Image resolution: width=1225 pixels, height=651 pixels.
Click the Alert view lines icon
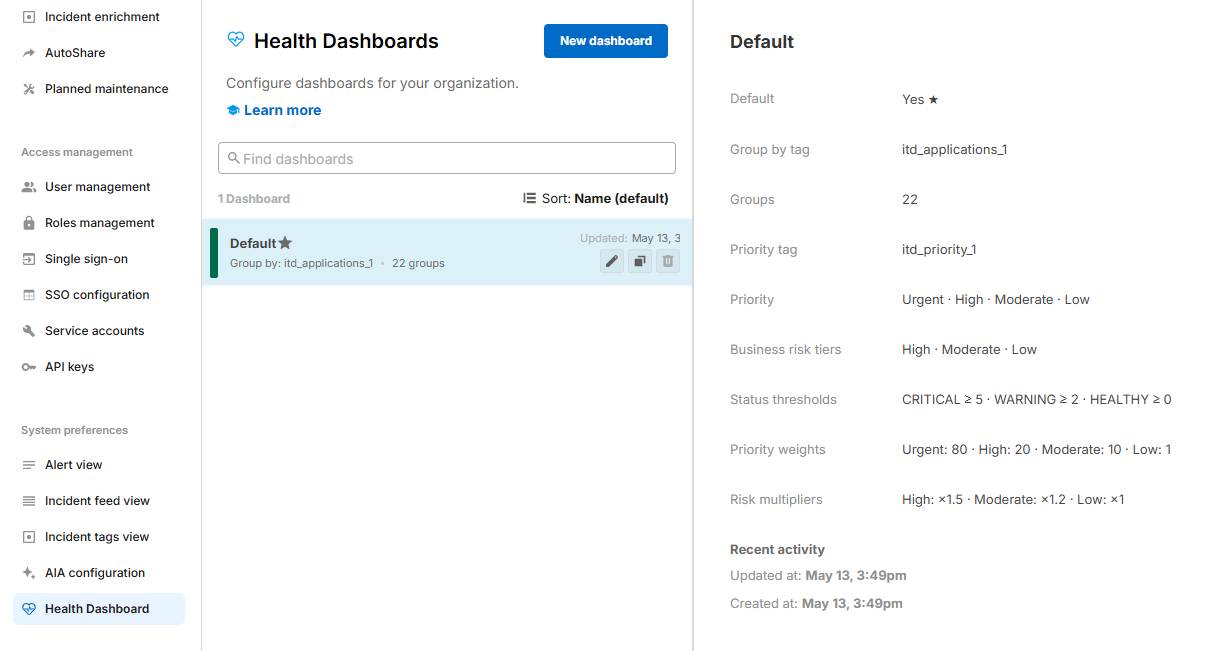coord(29,465)
